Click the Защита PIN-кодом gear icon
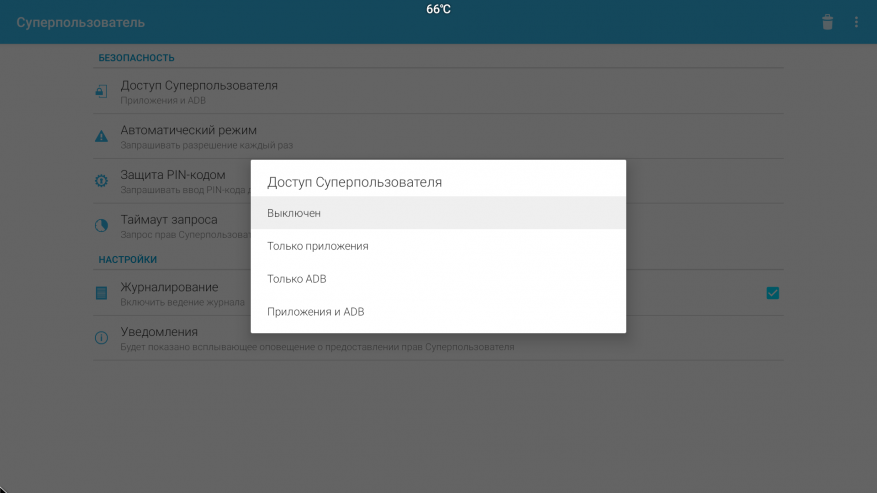Viewport: 877px width, 493px height. pyautogui.click(x=101, y=181)
